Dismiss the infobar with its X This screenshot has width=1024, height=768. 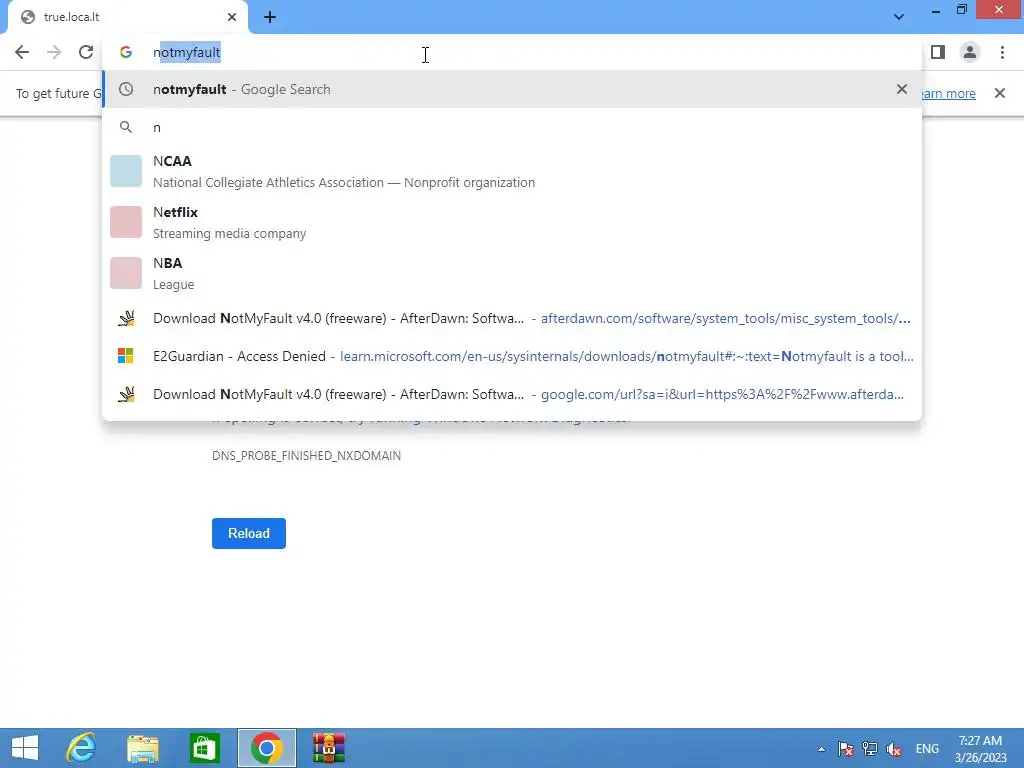[x=1000, y=93]
